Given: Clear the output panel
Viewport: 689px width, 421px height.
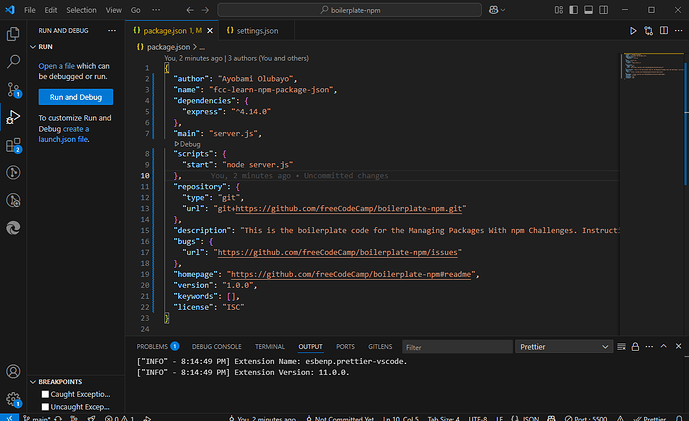Looking at the screenshot, I should 621,347.
